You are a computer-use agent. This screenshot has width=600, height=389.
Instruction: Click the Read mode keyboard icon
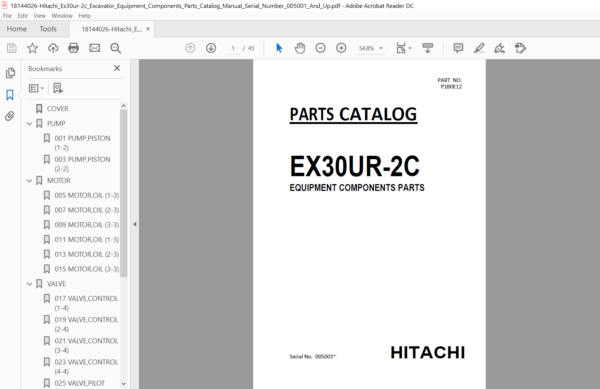[427, 48]
